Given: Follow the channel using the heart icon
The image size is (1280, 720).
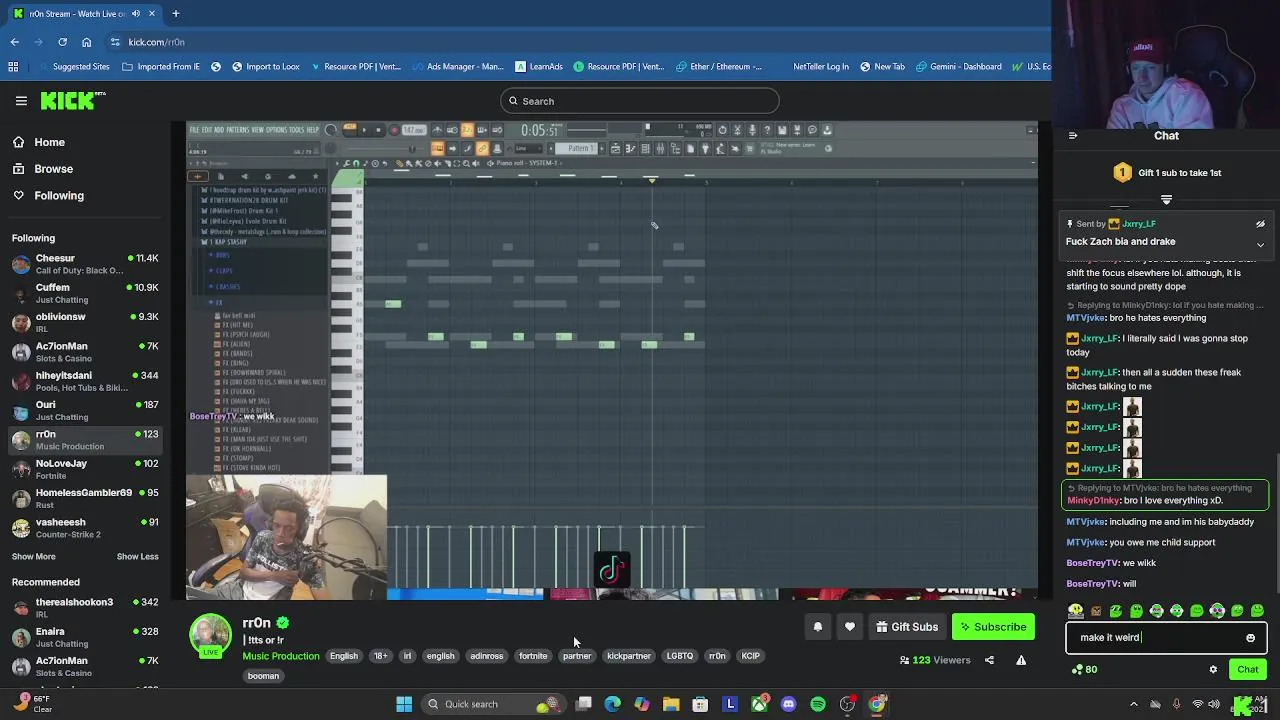Looking at the screenshot, I should [850, 627].
